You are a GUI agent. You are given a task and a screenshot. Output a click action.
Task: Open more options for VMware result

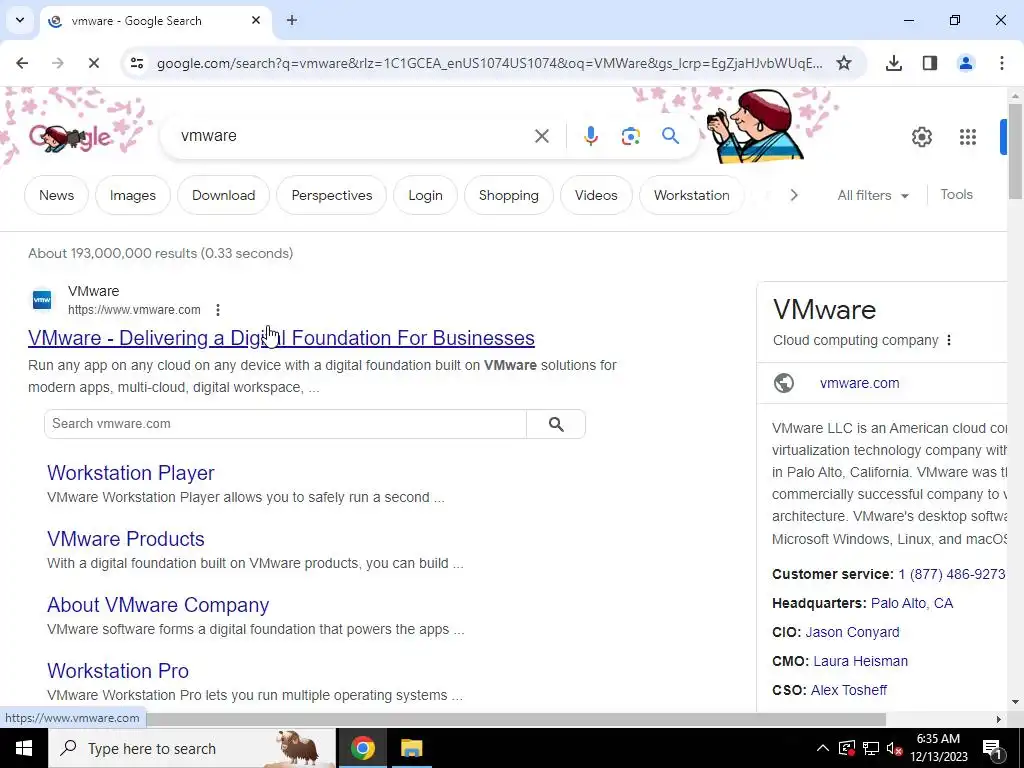(217, 310)
